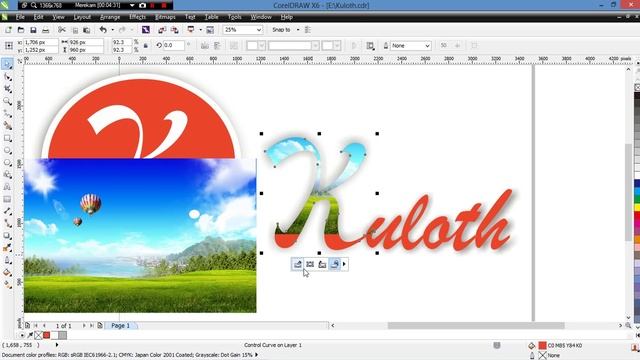Click Edit PowerClip icon in floating toolbar
The width and height of the screenshot is (640, 360).
[x=298, y=264]
